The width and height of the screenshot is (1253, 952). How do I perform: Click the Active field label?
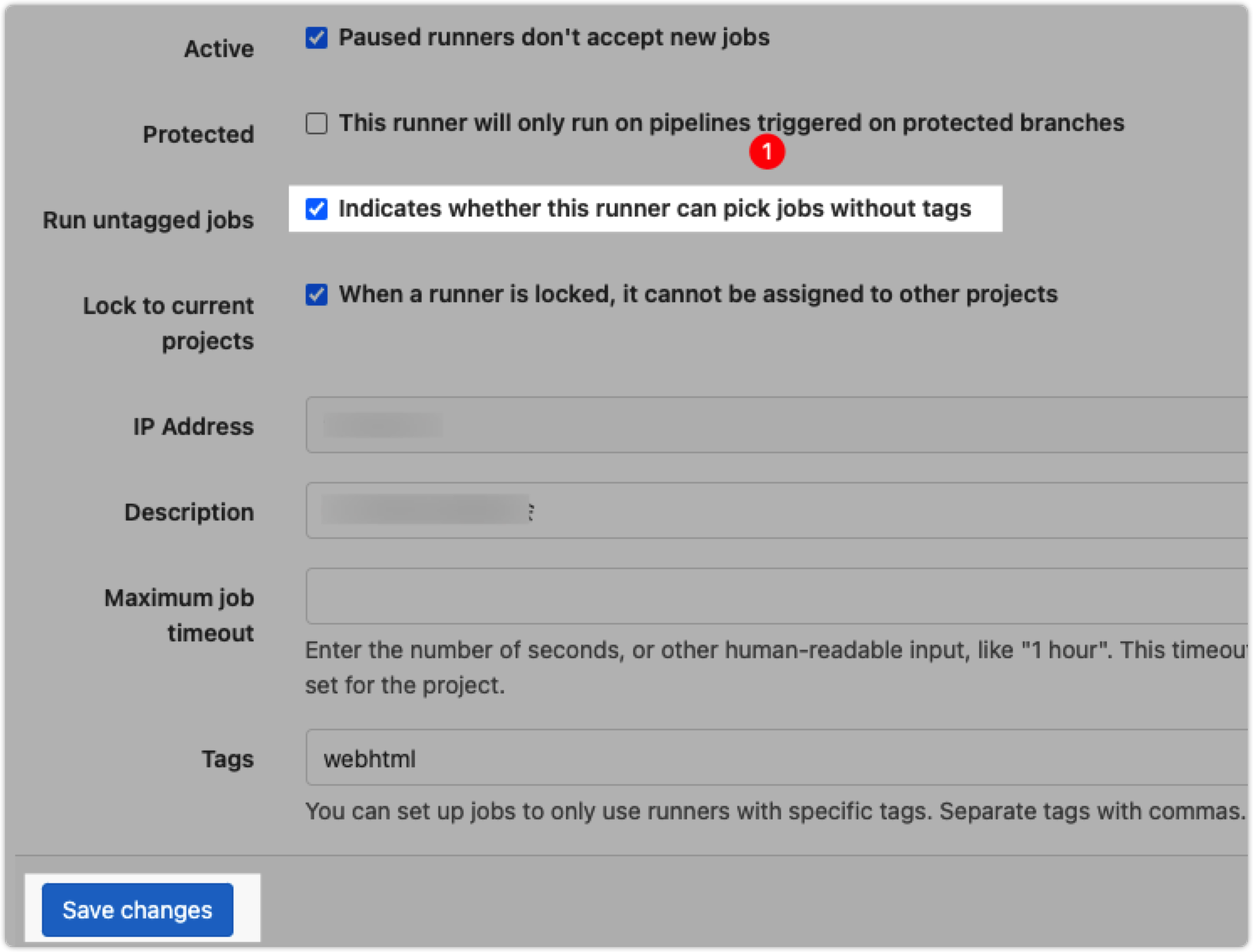point(219,48)
